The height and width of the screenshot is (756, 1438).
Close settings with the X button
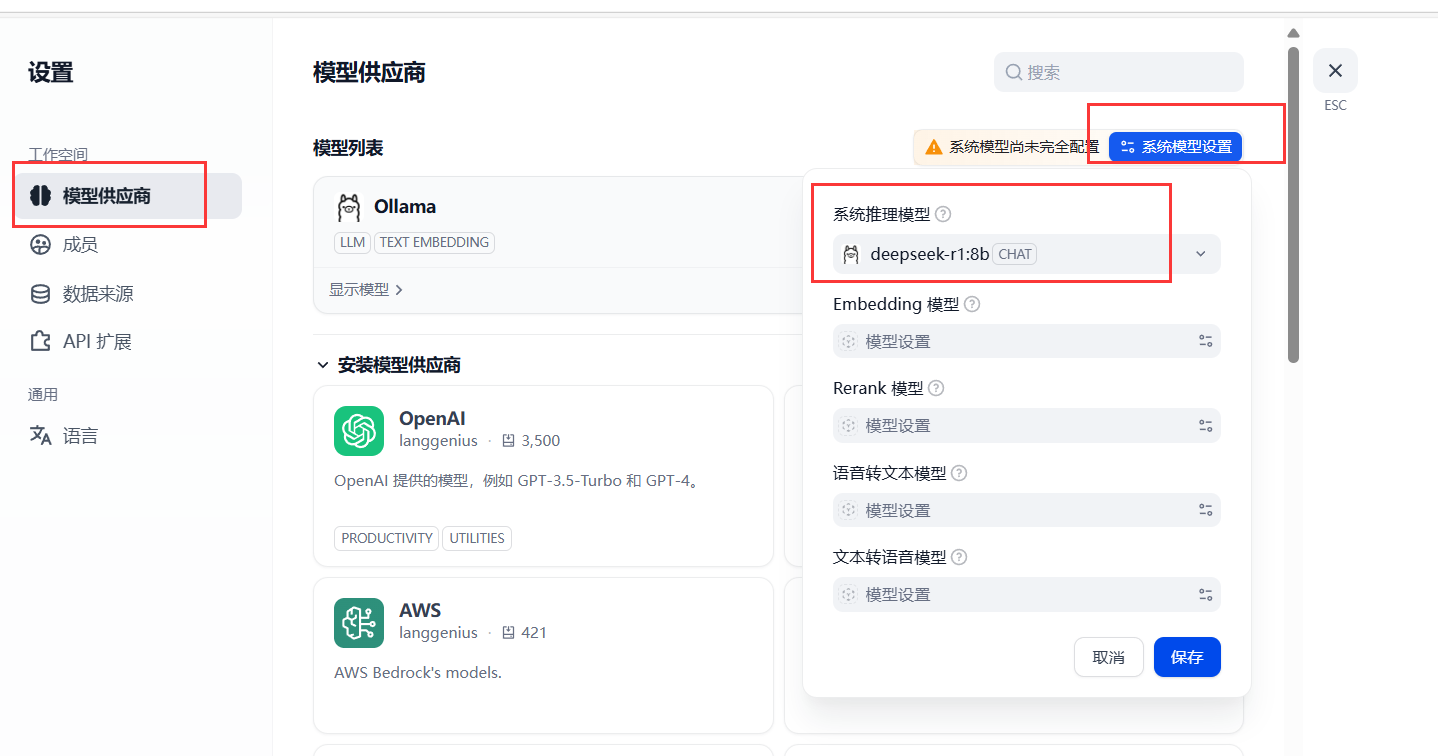[1335, 71]
